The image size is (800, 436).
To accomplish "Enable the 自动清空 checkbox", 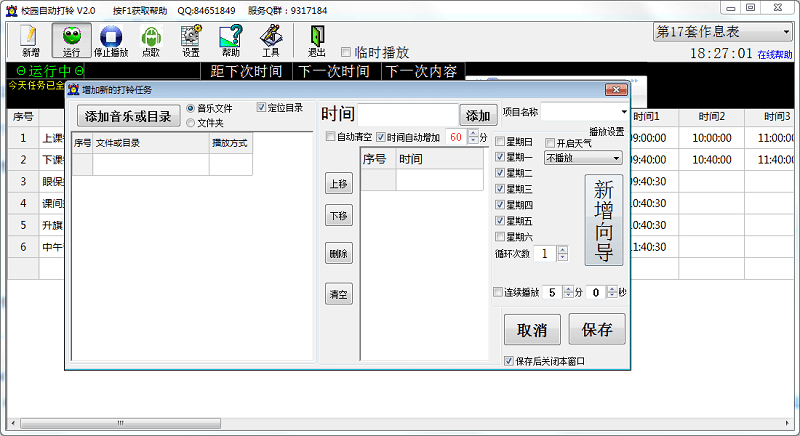I will click(332, 137).
